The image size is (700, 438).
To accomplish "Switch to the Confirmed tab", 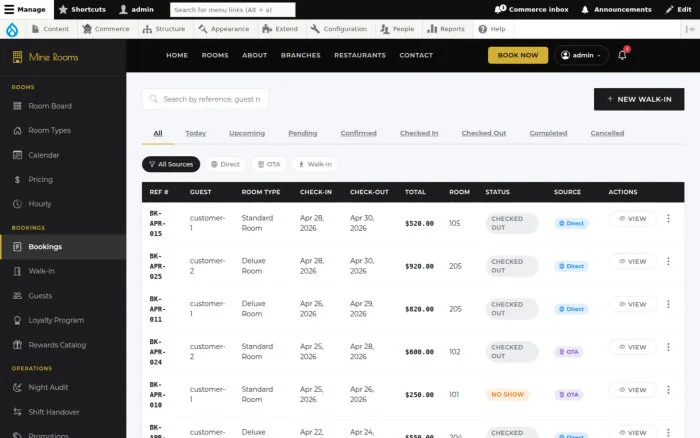I will tap(358, 133).
